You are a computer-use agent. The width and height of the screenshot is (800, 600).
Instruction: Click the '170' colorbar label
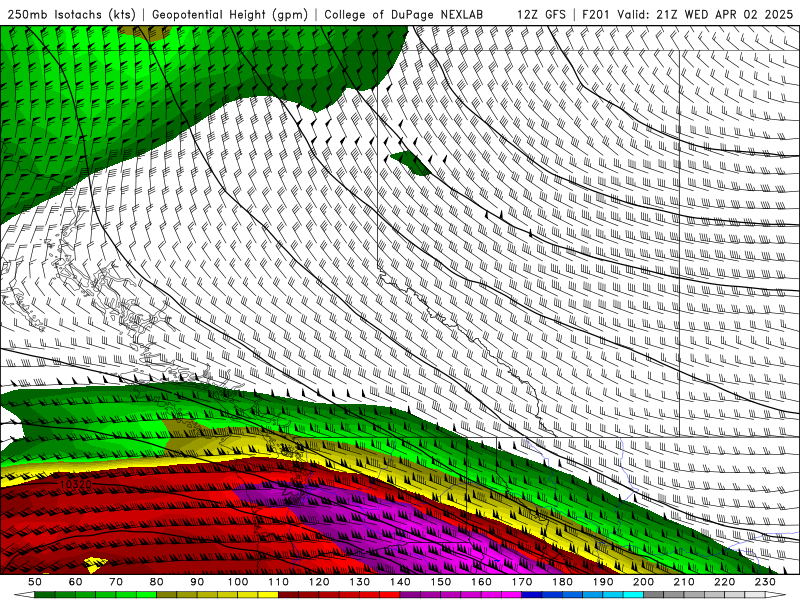(522, 582)
